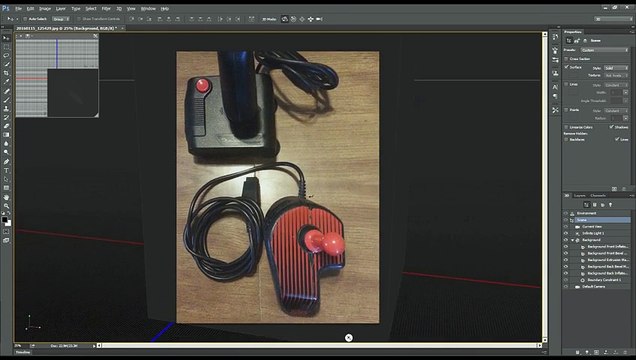Screen dimensions: 636x360
Task: Toggle the Shadows checkbox
Action: pyautogui.click(x=611, y=127)
